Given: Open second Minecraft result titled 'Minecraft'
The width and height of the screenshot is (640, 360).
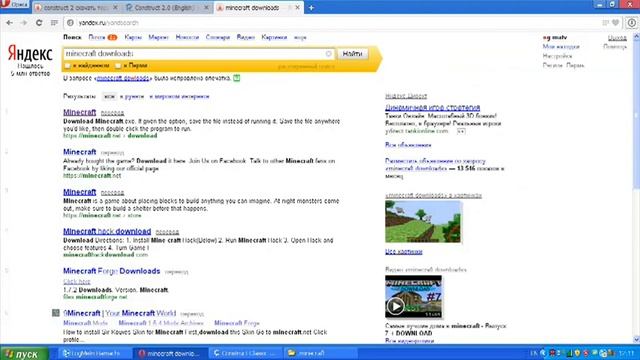Looking at the screenshot, I should tap(80, 152).
